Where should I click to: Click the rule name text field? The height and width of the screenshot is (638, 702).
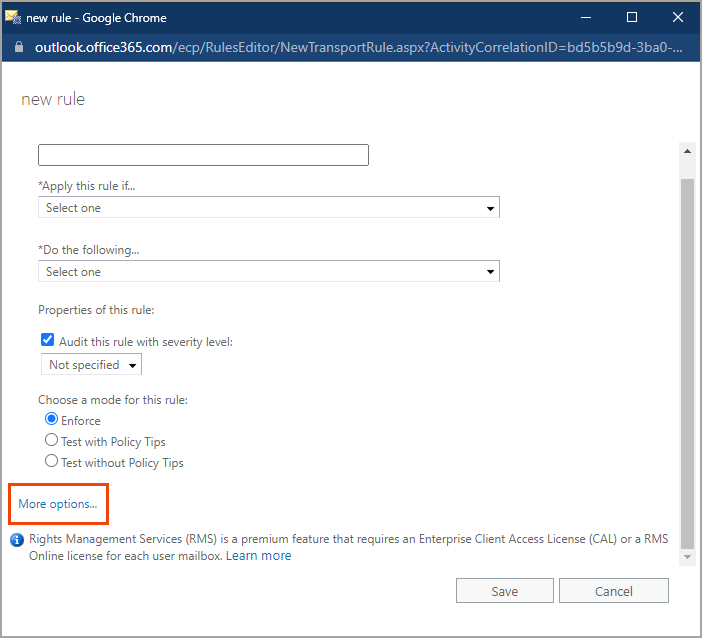click(203, 155)
